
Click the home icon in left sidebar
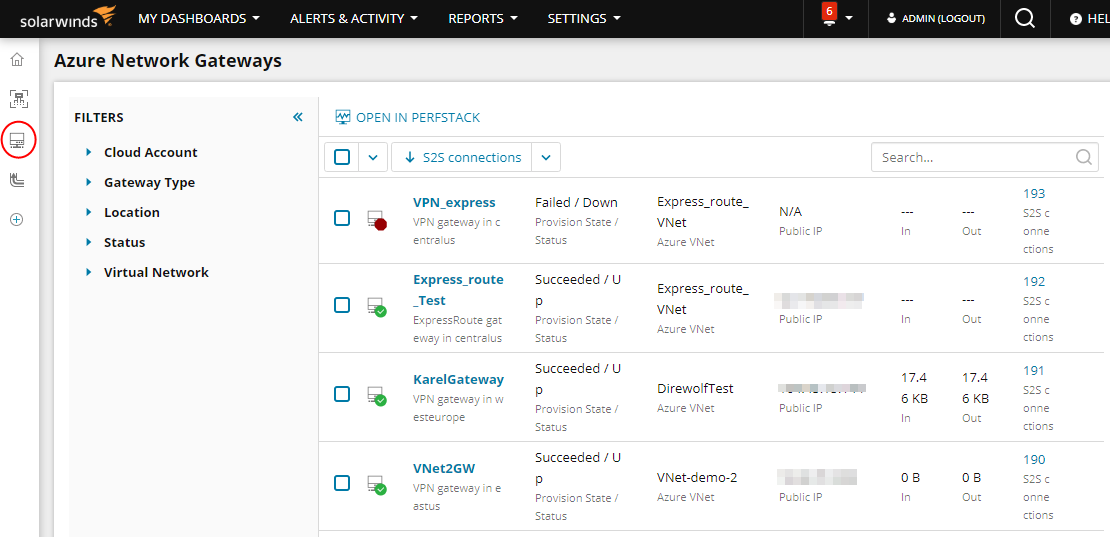coord(17,60)
